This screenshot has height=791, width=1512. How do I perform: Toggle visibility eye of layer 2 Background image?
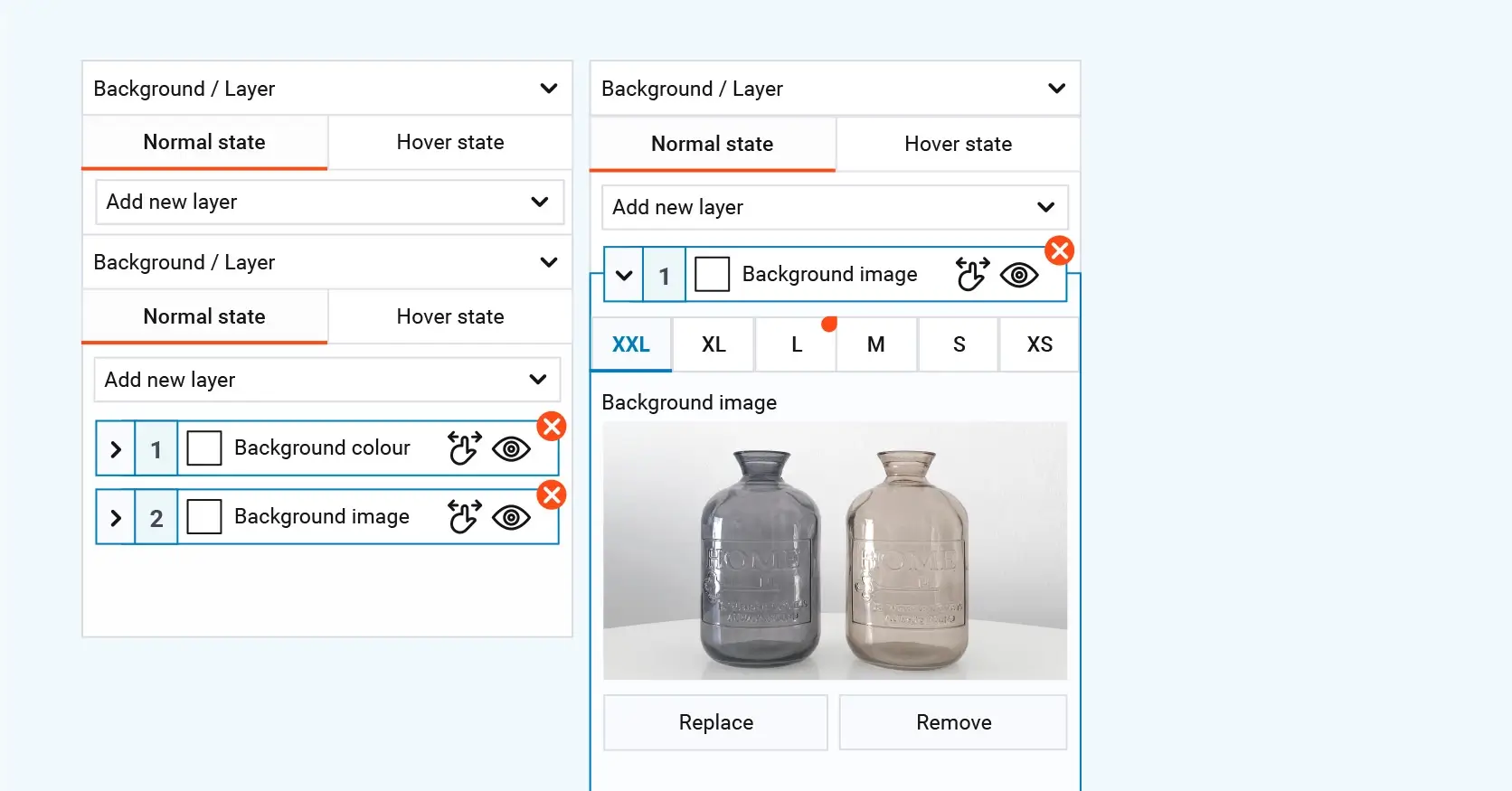(511, 517)
